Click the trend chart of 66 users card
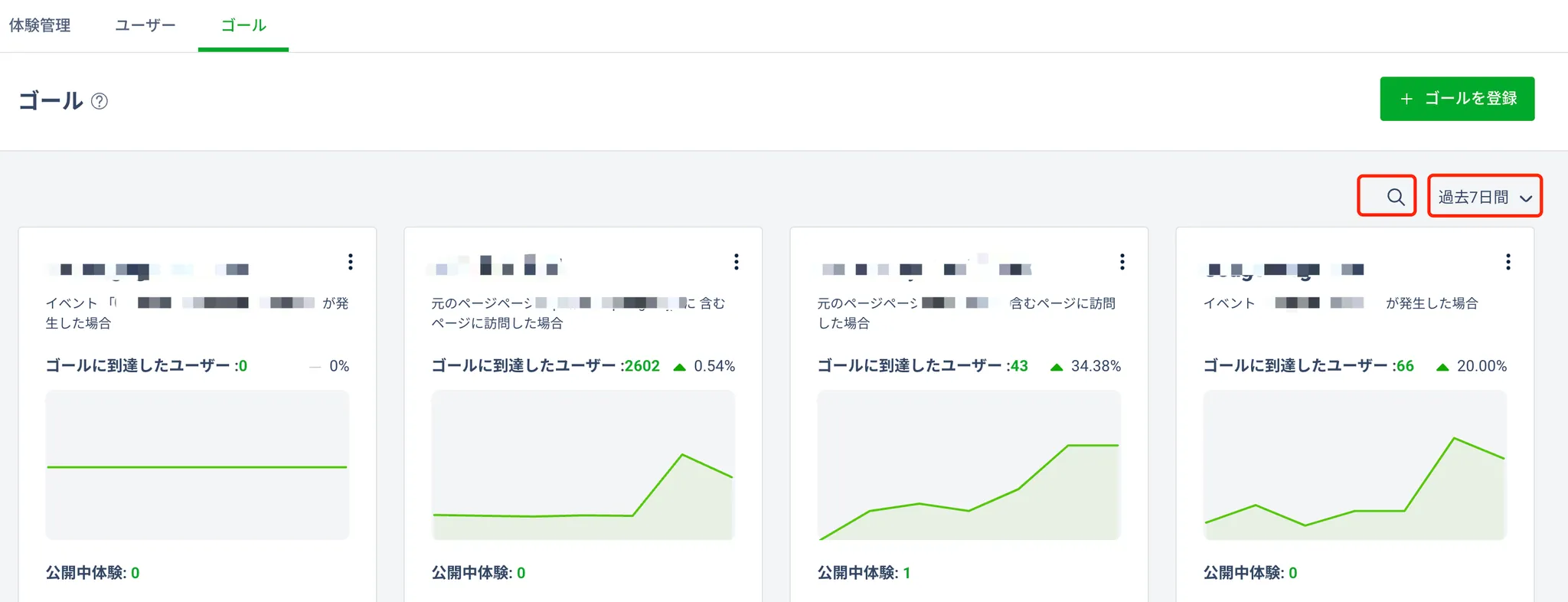Viewport: 1568px width, 602px height. tap(1355, 465)
